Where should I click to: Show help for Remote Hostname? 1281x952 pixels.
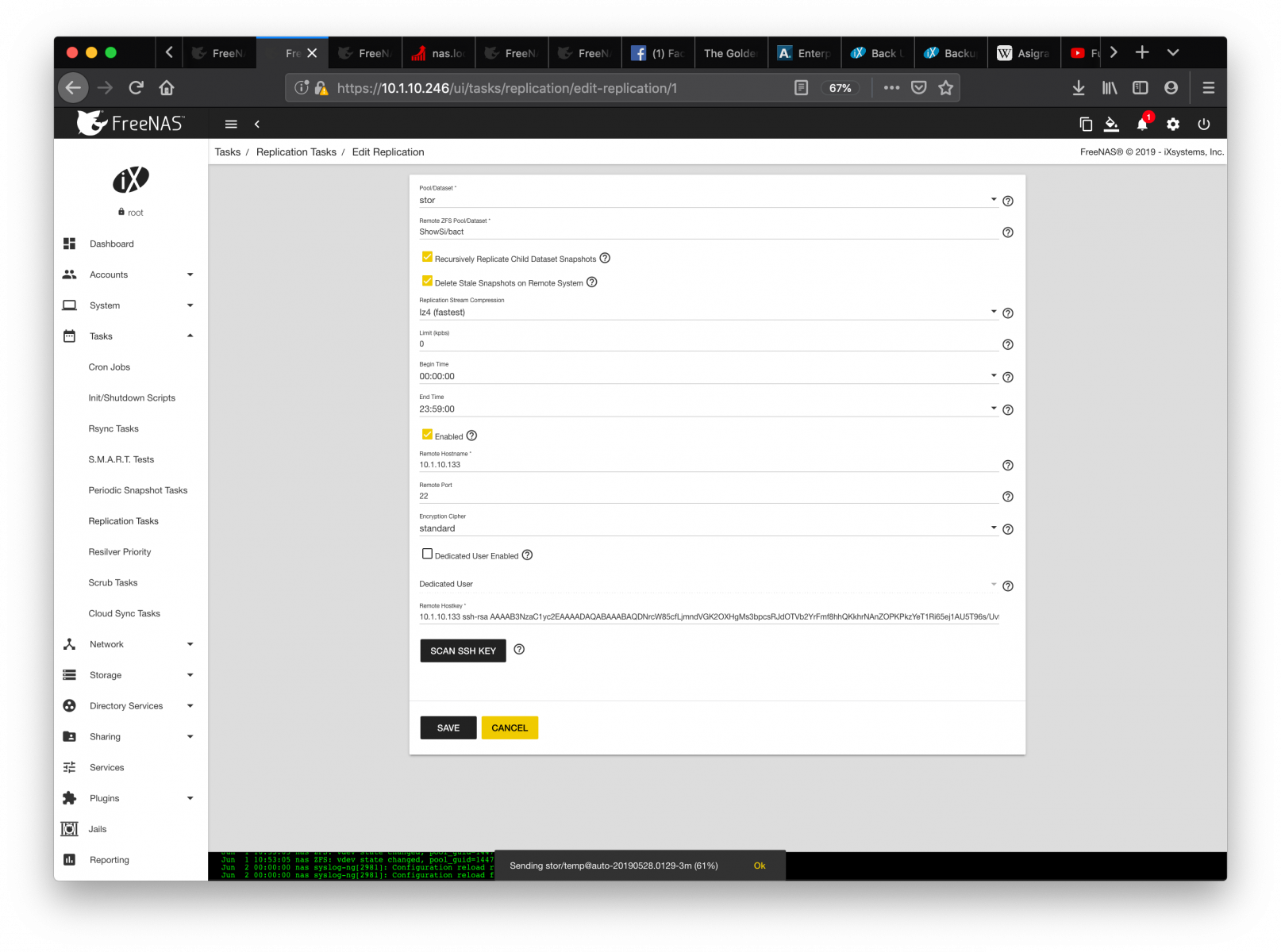coord(1008,466)
